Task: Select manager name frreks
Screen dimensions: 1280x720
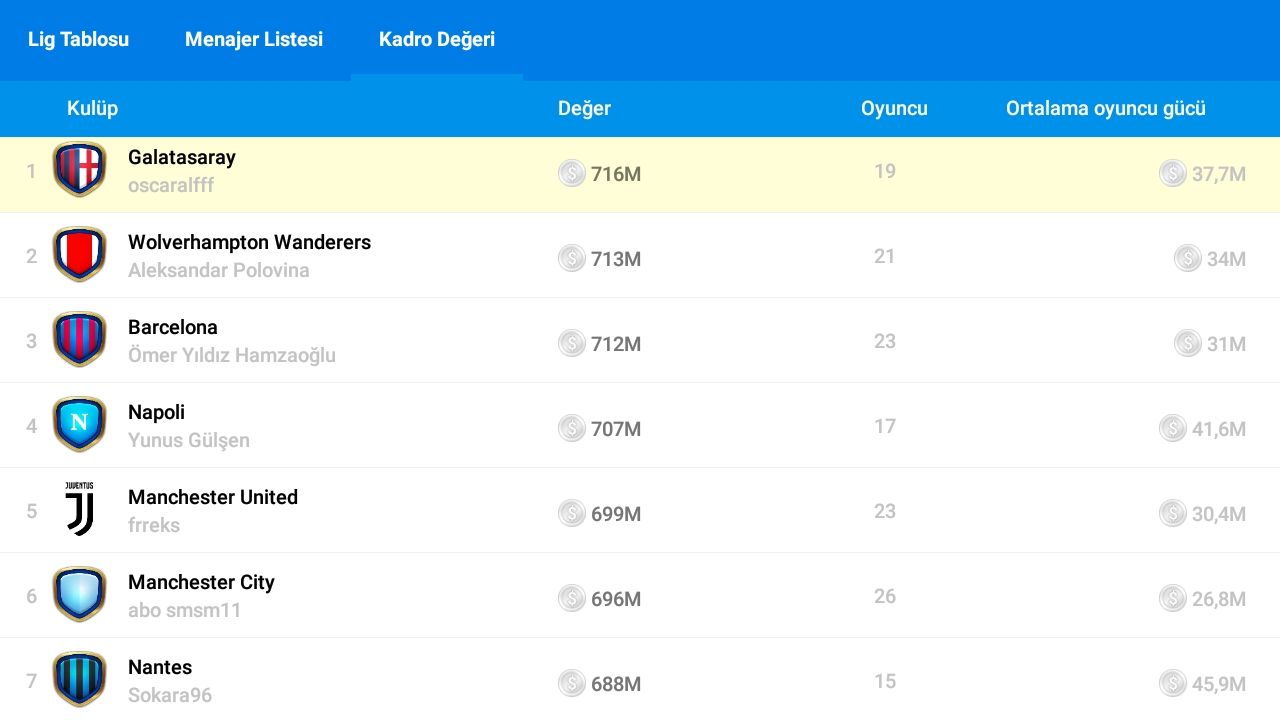Action: (x=154, y=525)
